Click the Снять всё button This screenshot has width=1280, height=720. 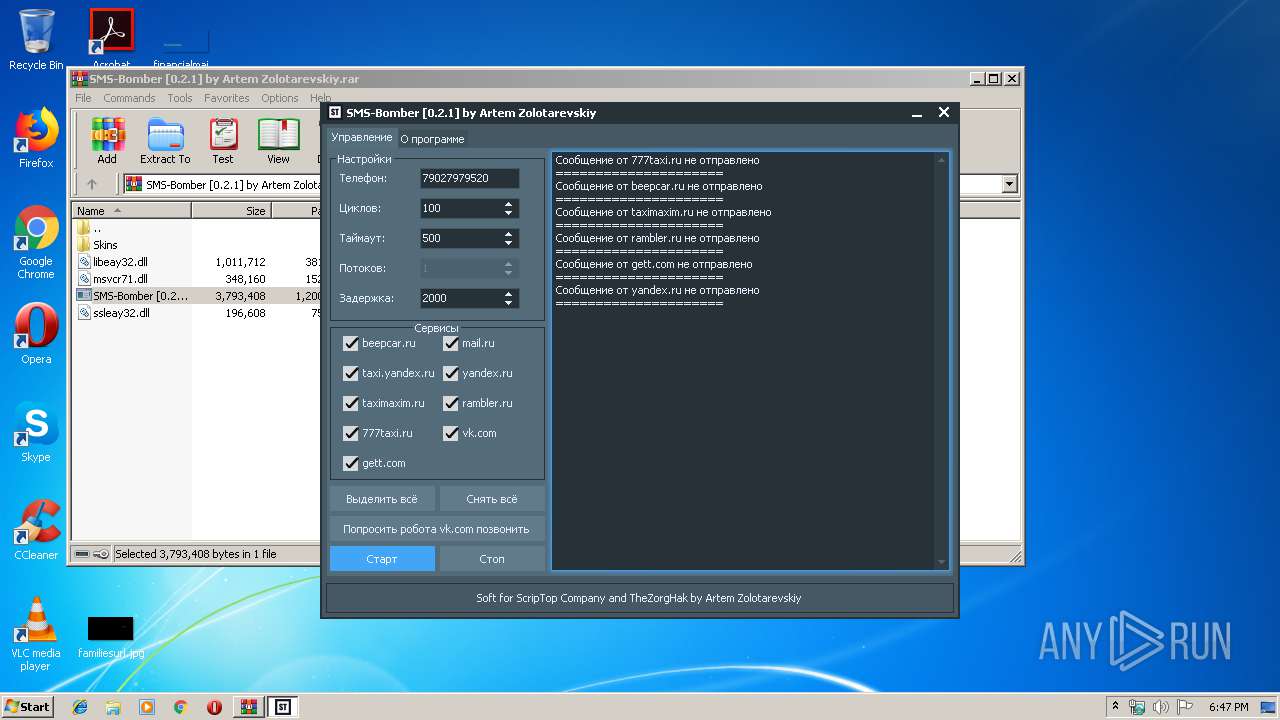[x=492, y=499]
